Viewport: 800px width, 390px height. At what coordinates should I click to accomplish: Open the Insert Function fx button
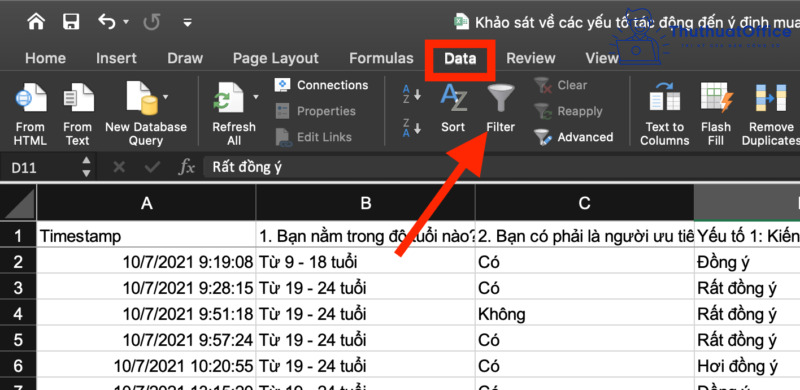click(x=186, y=167)
